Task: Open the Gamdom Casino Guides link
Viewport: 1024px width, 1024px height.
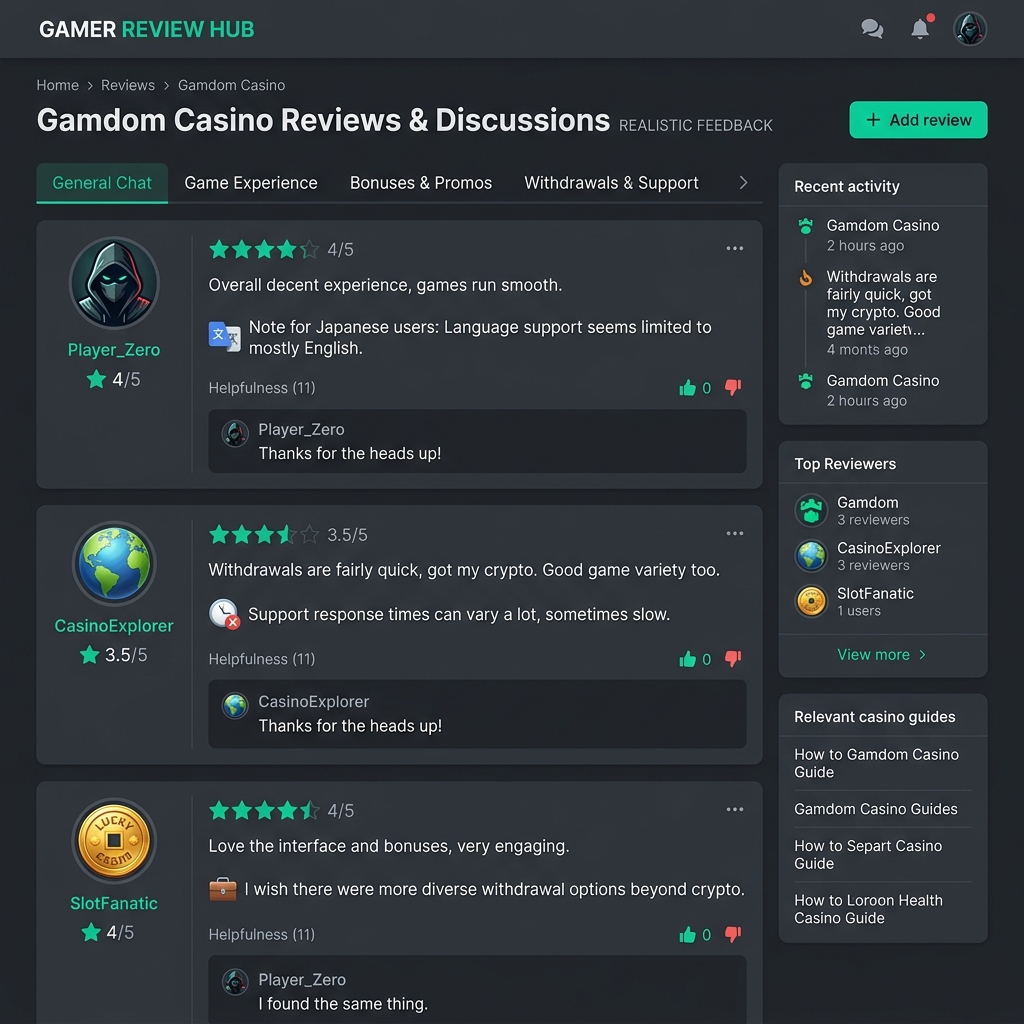Action: [876, 809]
